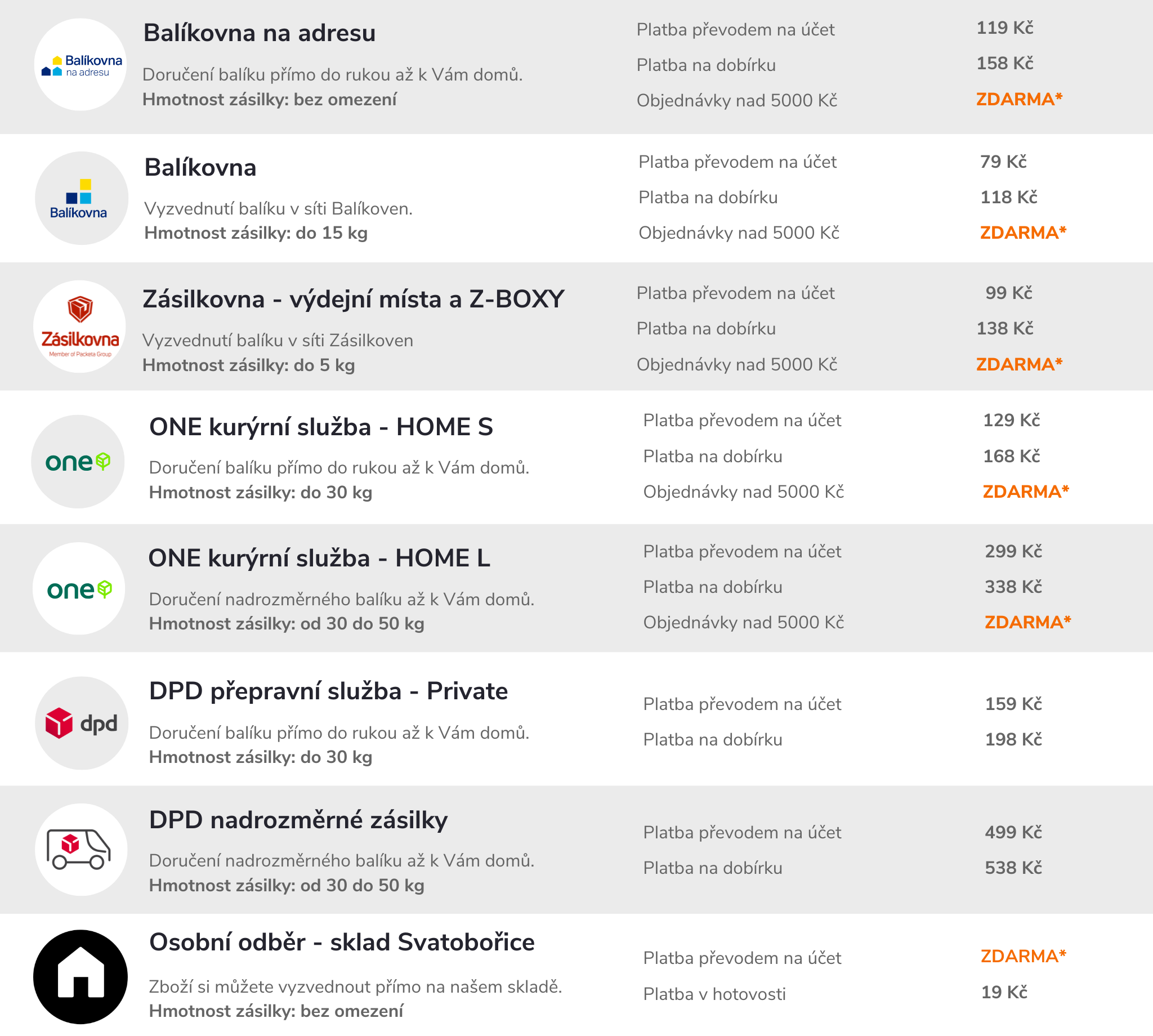Choose ONE kurýrní služba - HOME L heading
Viewport: 1153px width, 1036px height.
pos(319,558)
